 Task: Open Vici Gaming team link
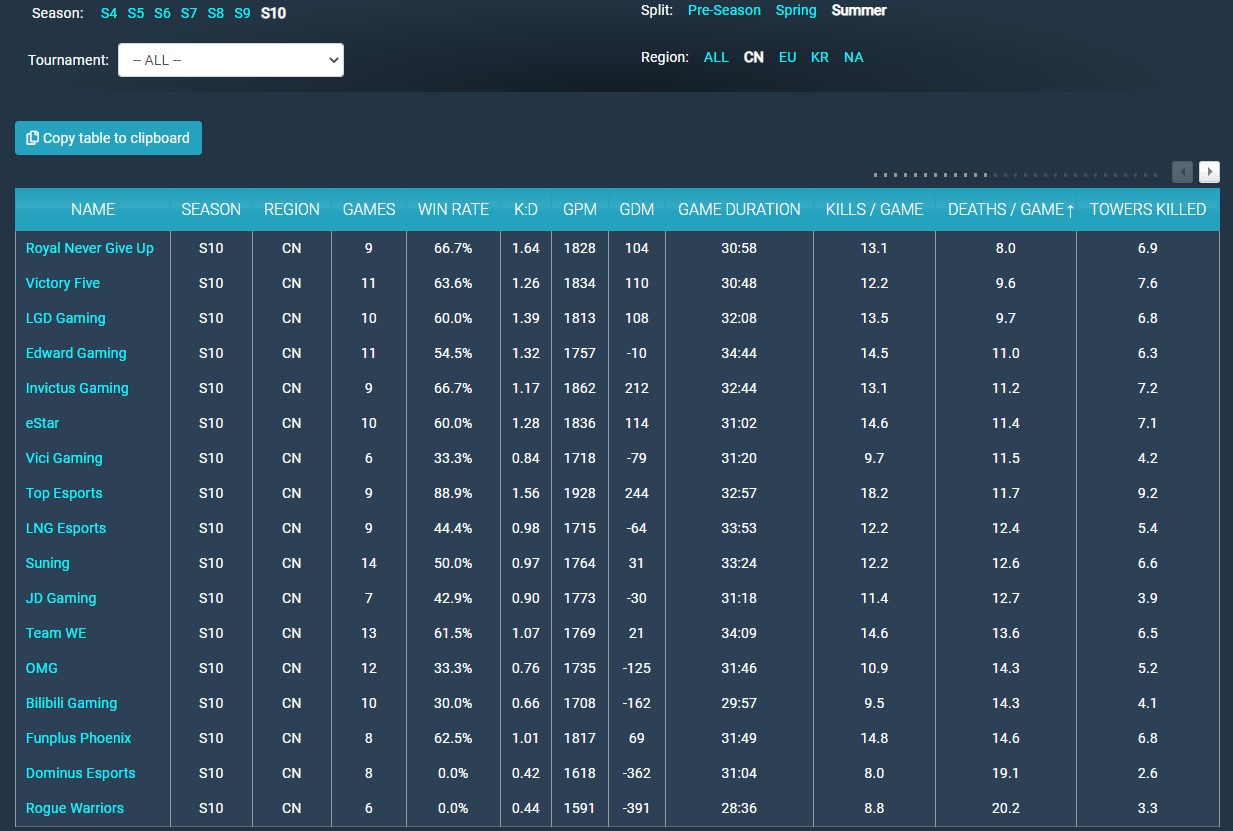click(x=64, y=458)
